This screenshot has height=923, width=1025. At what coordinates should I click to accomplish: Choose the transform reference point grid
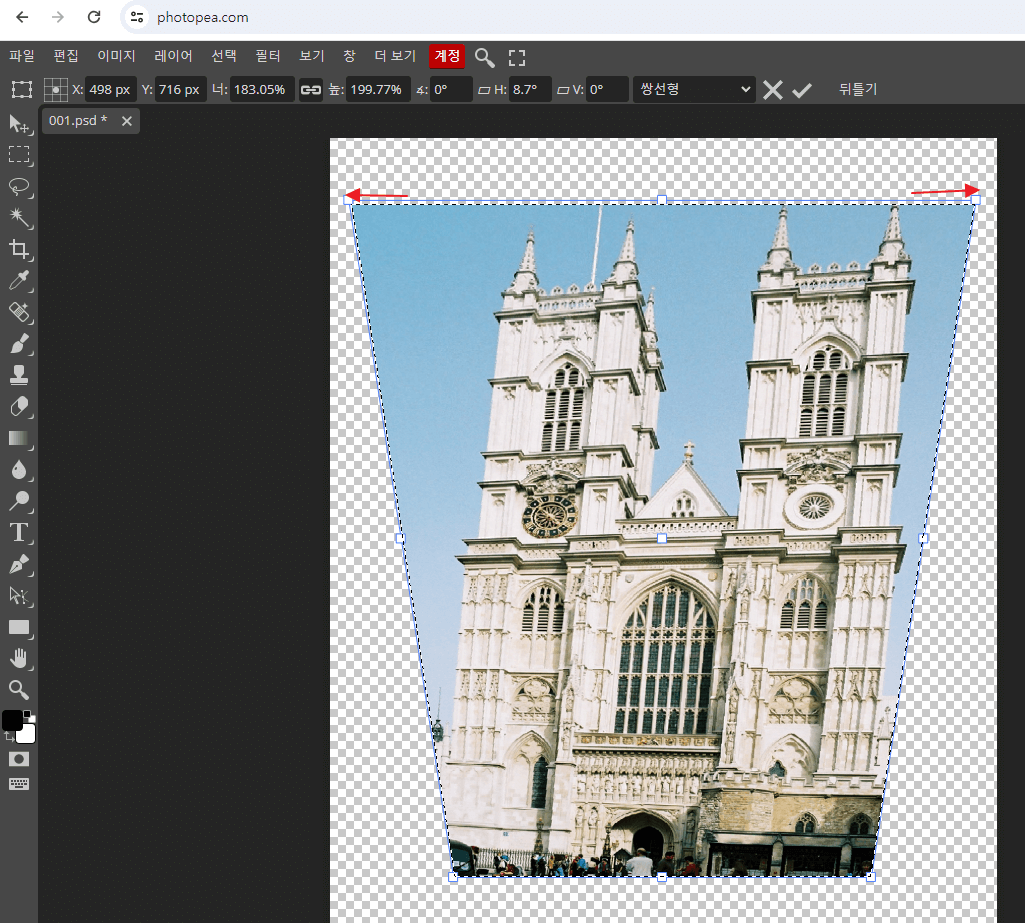pyautogui.click(x=56, y=90)
